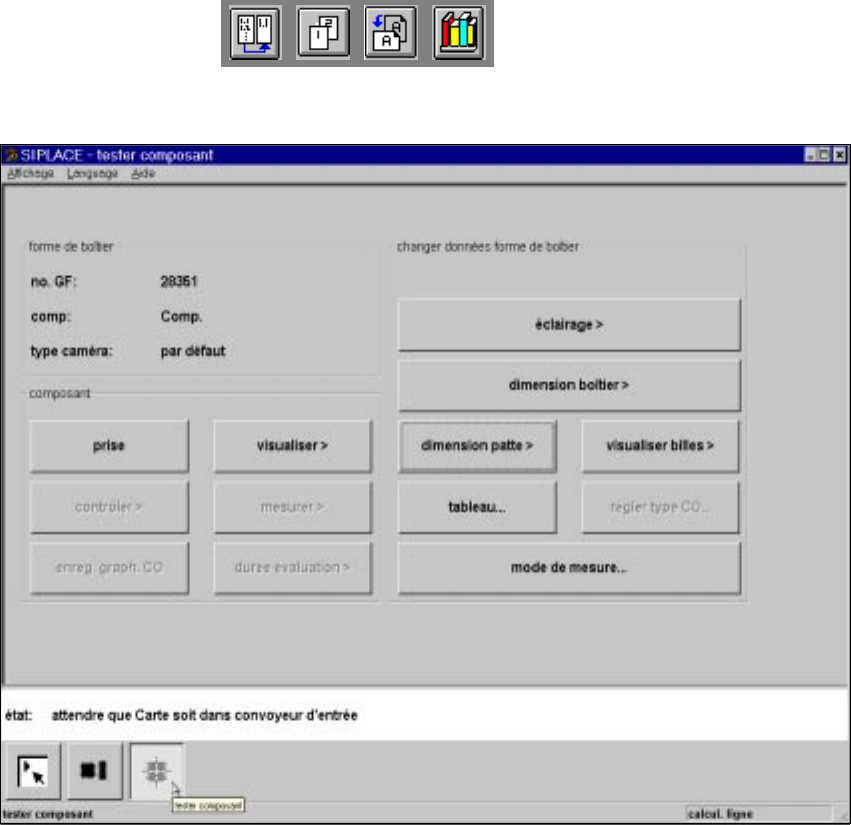Open the Aide menu
The width and height of the screenshot is (851, 825).
(x=143, y=174)
